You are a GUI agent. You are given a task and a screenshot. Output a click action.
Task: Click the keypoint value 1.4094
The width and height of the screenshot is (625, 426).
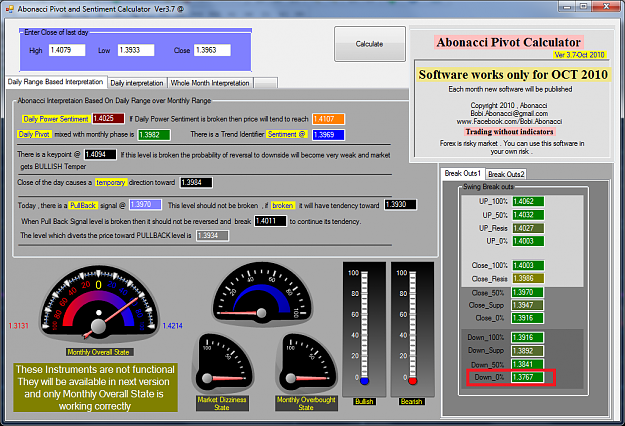100,154
